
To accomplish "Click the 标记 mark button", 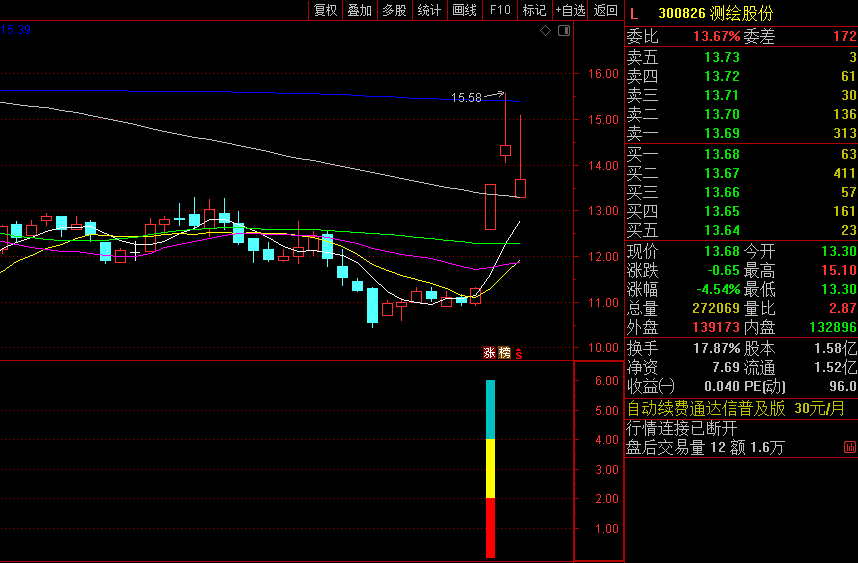I will click(535, 10).
